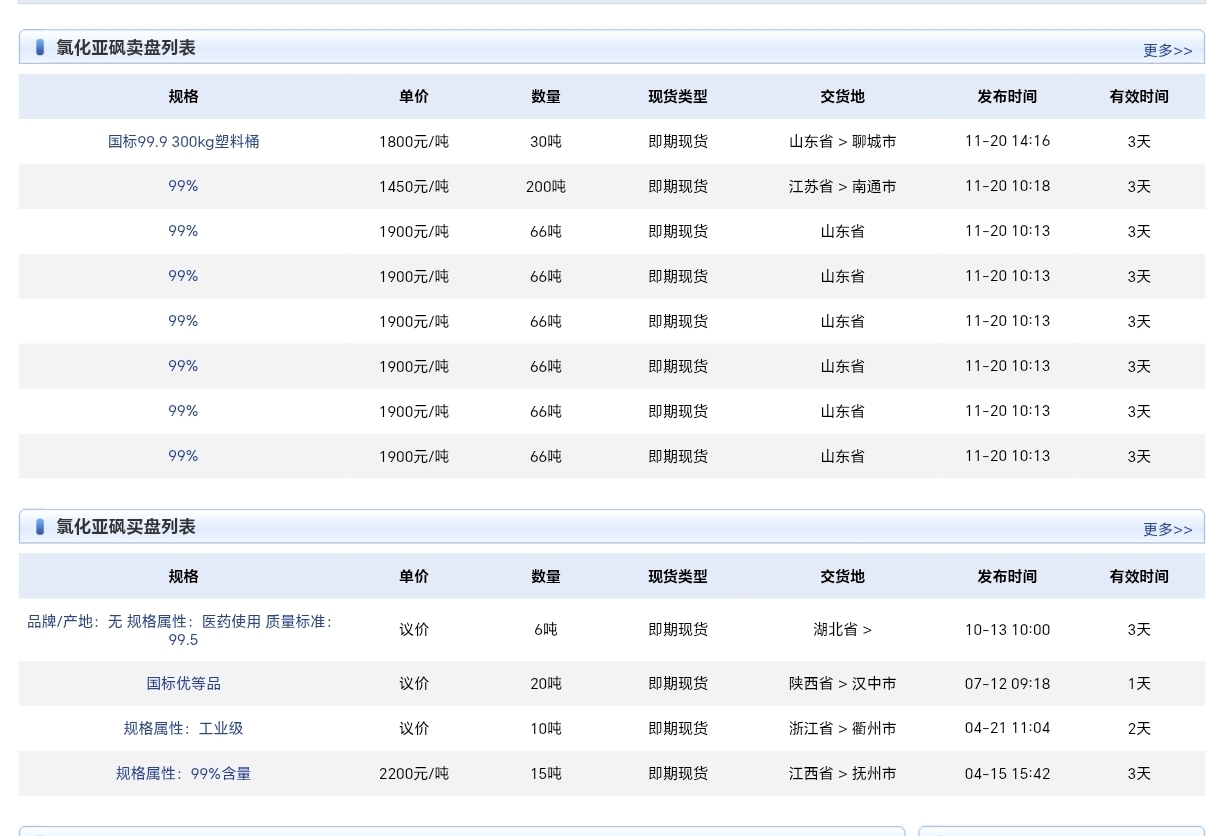
Task: Open 更多>> link in 氯化亚砜买盘列表
Action: coord(1167,529)
